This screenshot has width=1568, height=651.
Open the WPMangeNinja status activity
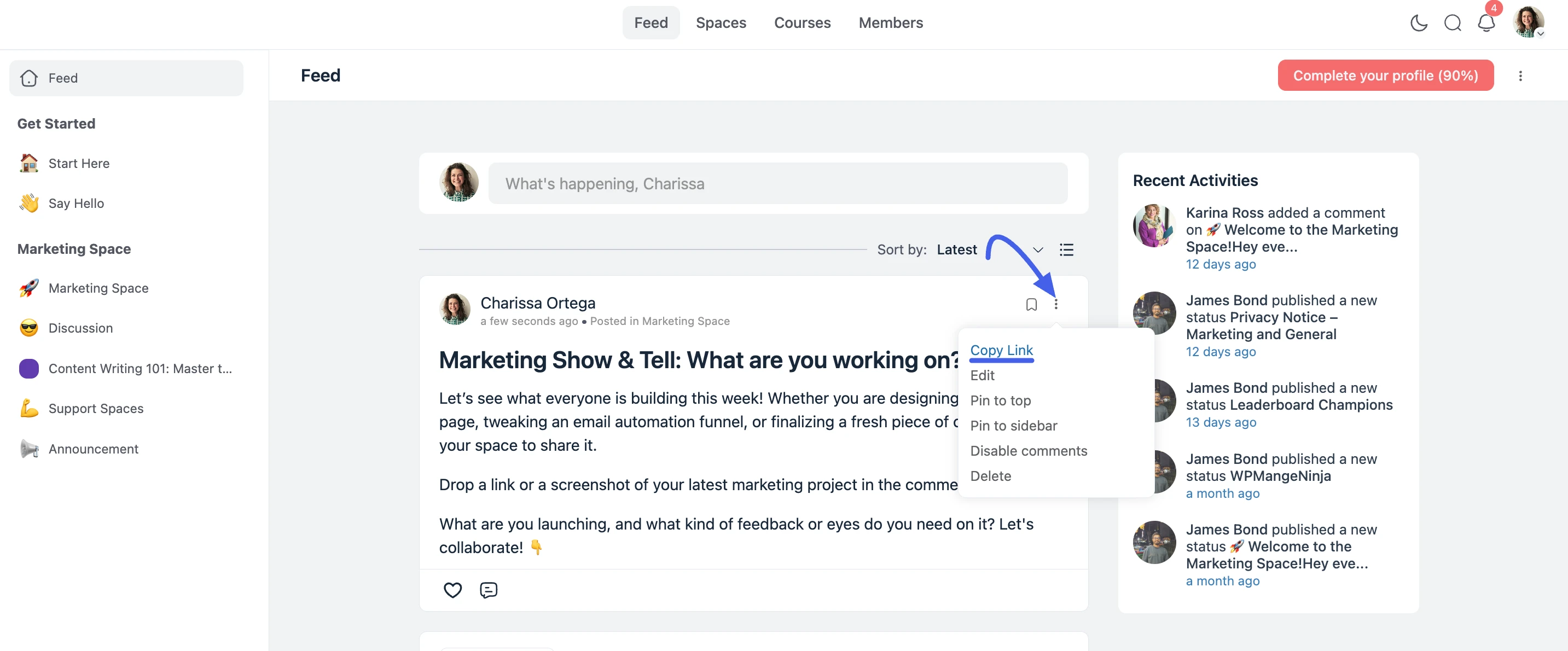(1281, 467)
